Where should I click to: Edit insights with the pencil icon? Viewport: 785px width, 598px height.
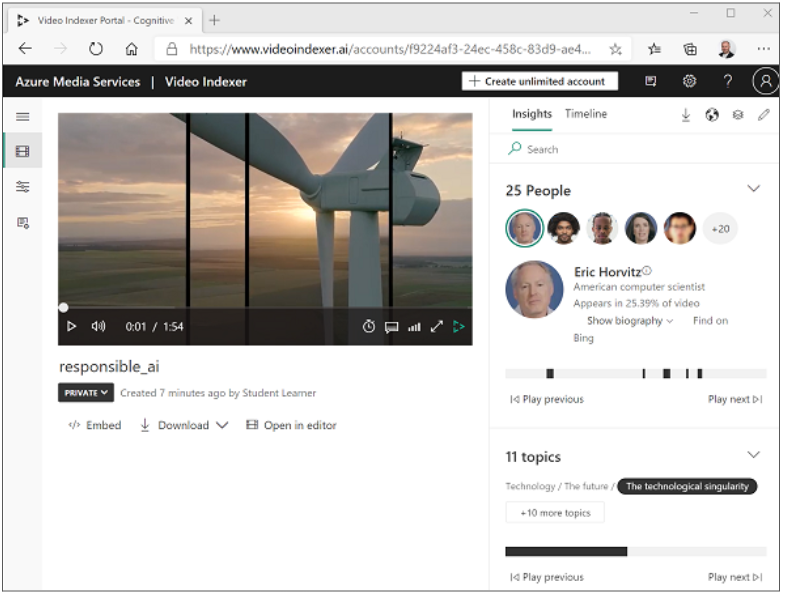pos(765,115)
